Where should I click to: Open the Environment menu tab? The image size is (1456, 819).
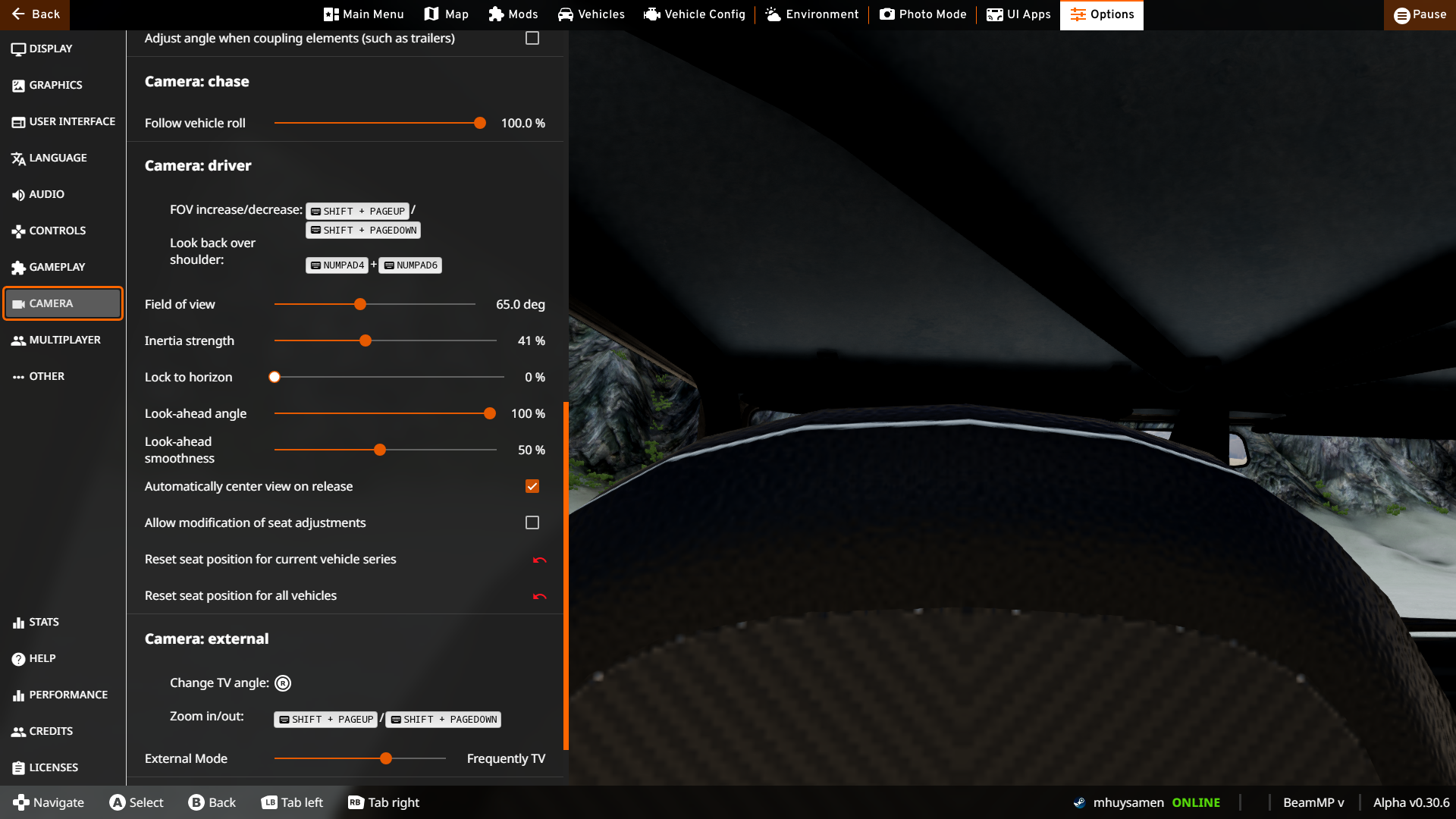[811, 14]
